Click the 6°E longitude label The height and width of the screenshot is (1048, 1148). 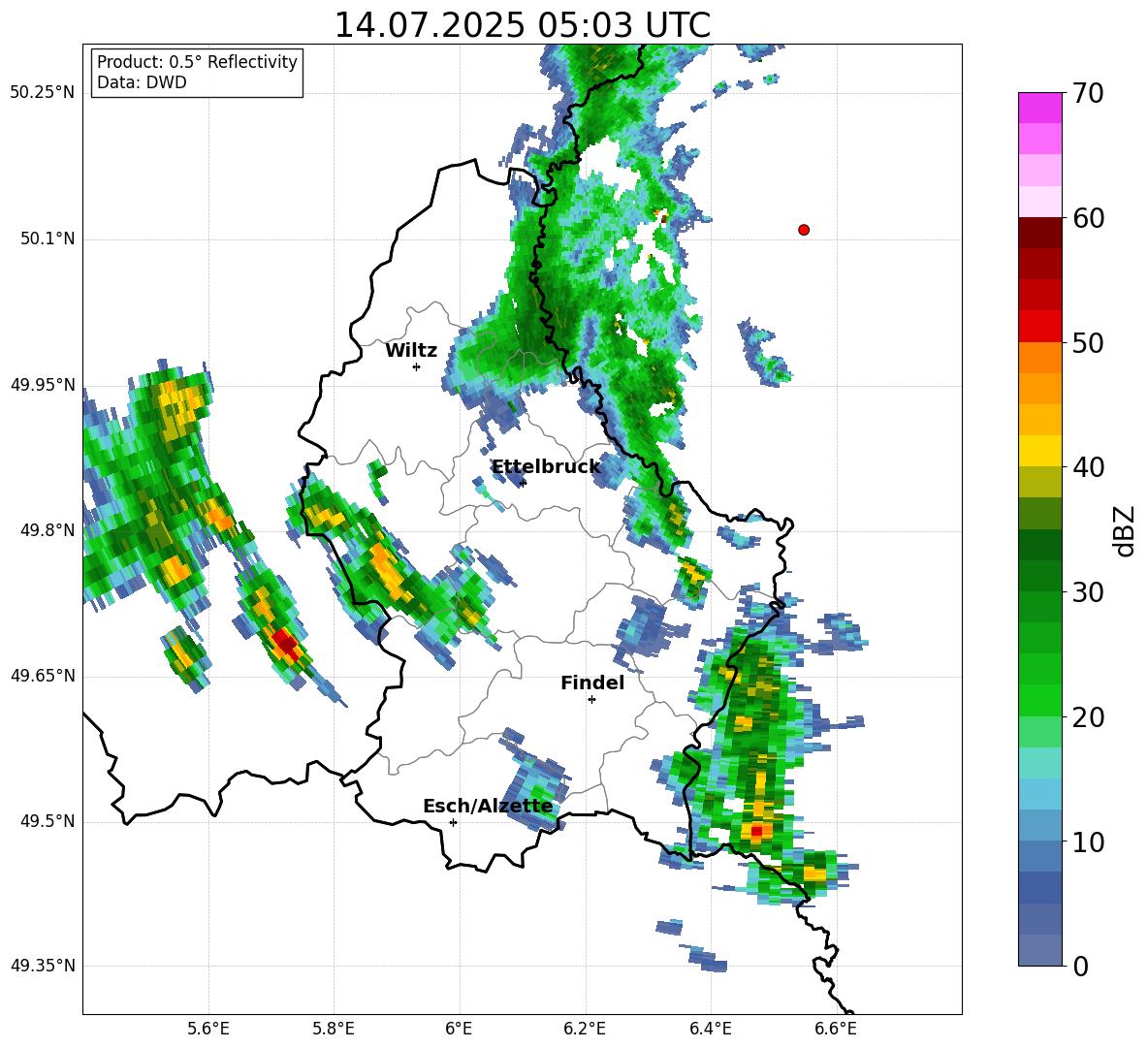pos(459,1029)
